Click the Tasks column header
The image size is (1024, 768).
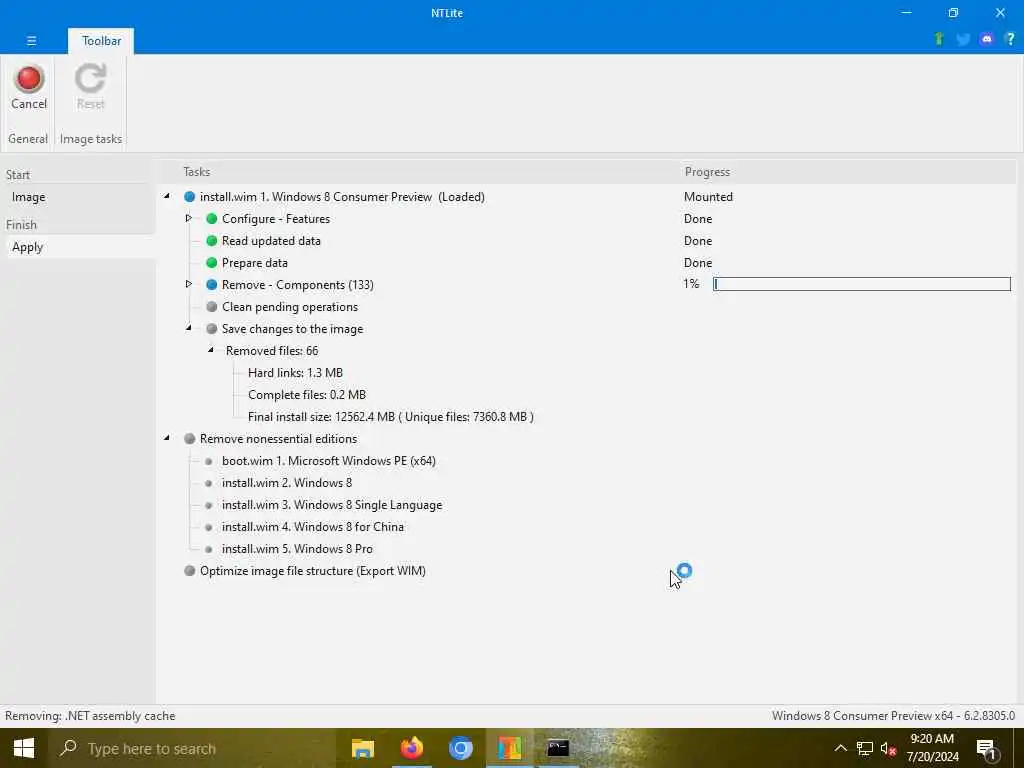coord(197,172)
